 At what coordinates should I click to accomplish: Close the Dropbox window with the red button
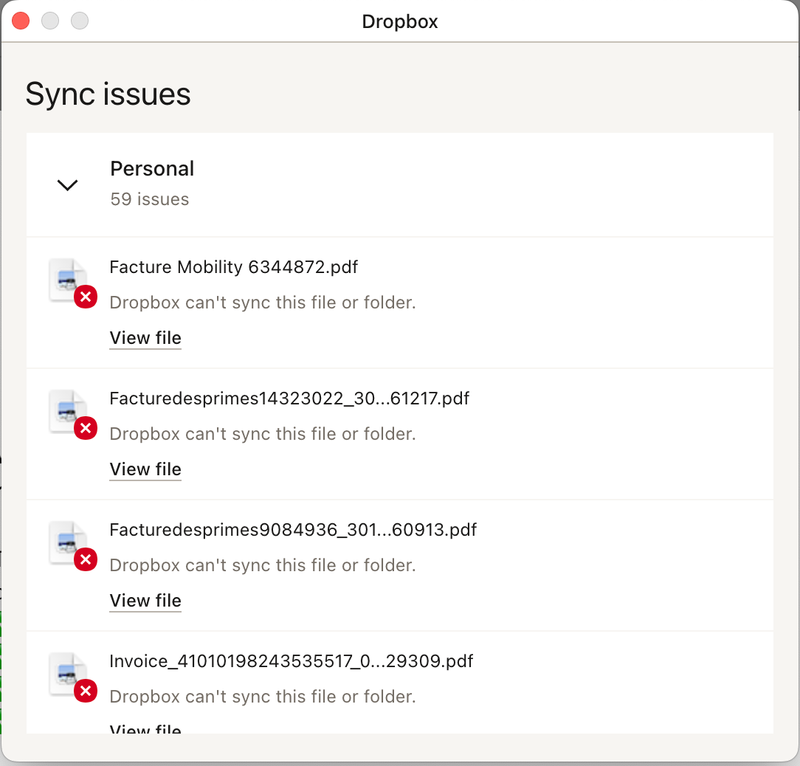[x=20, y=21]
